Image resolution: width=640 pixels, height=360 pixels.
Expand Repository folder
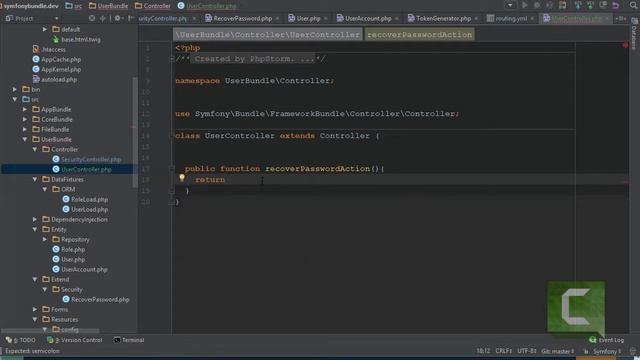(x=45, y=239)
